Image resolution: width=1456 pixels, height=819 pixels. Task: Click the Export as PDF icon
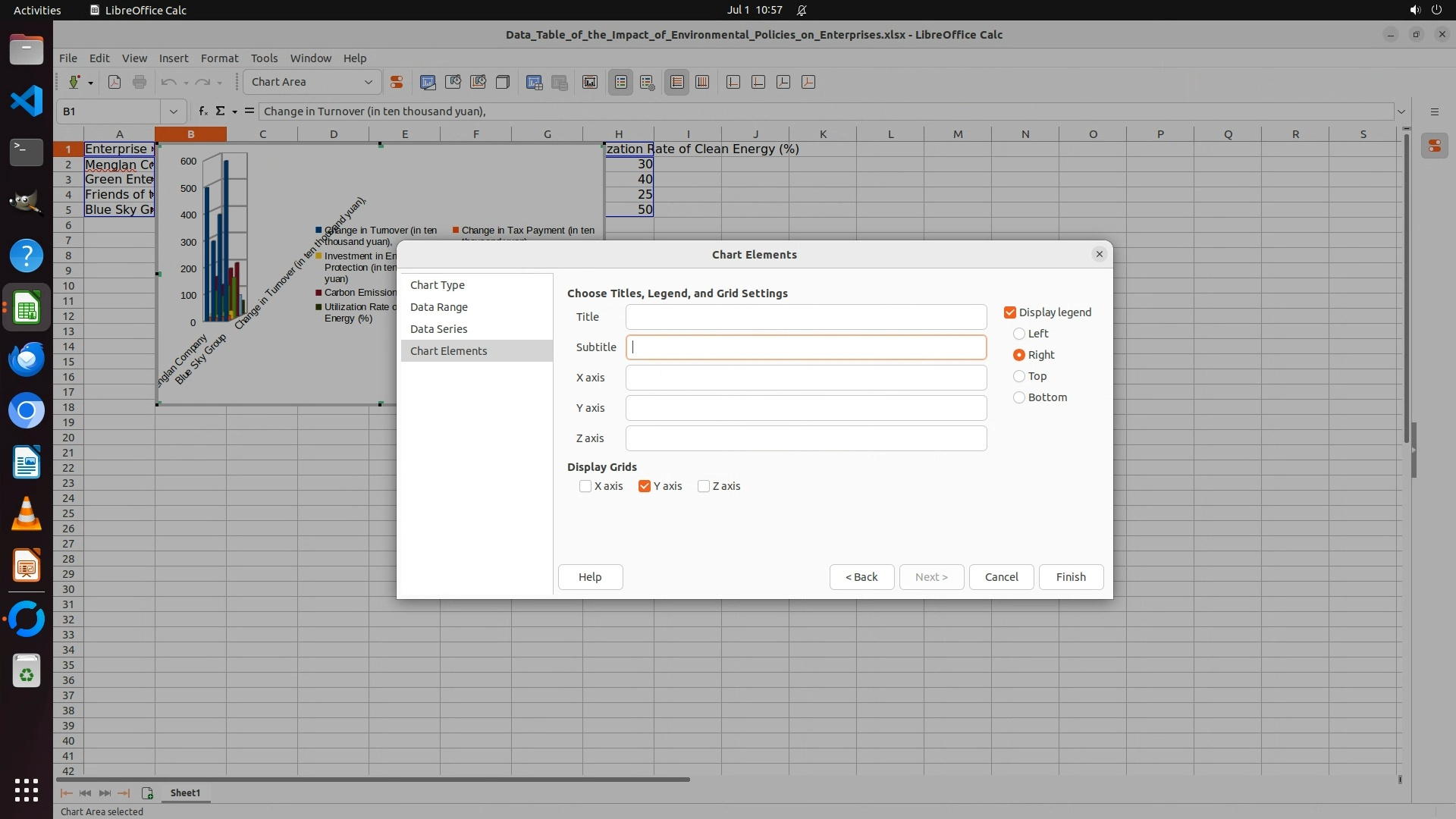115,82
